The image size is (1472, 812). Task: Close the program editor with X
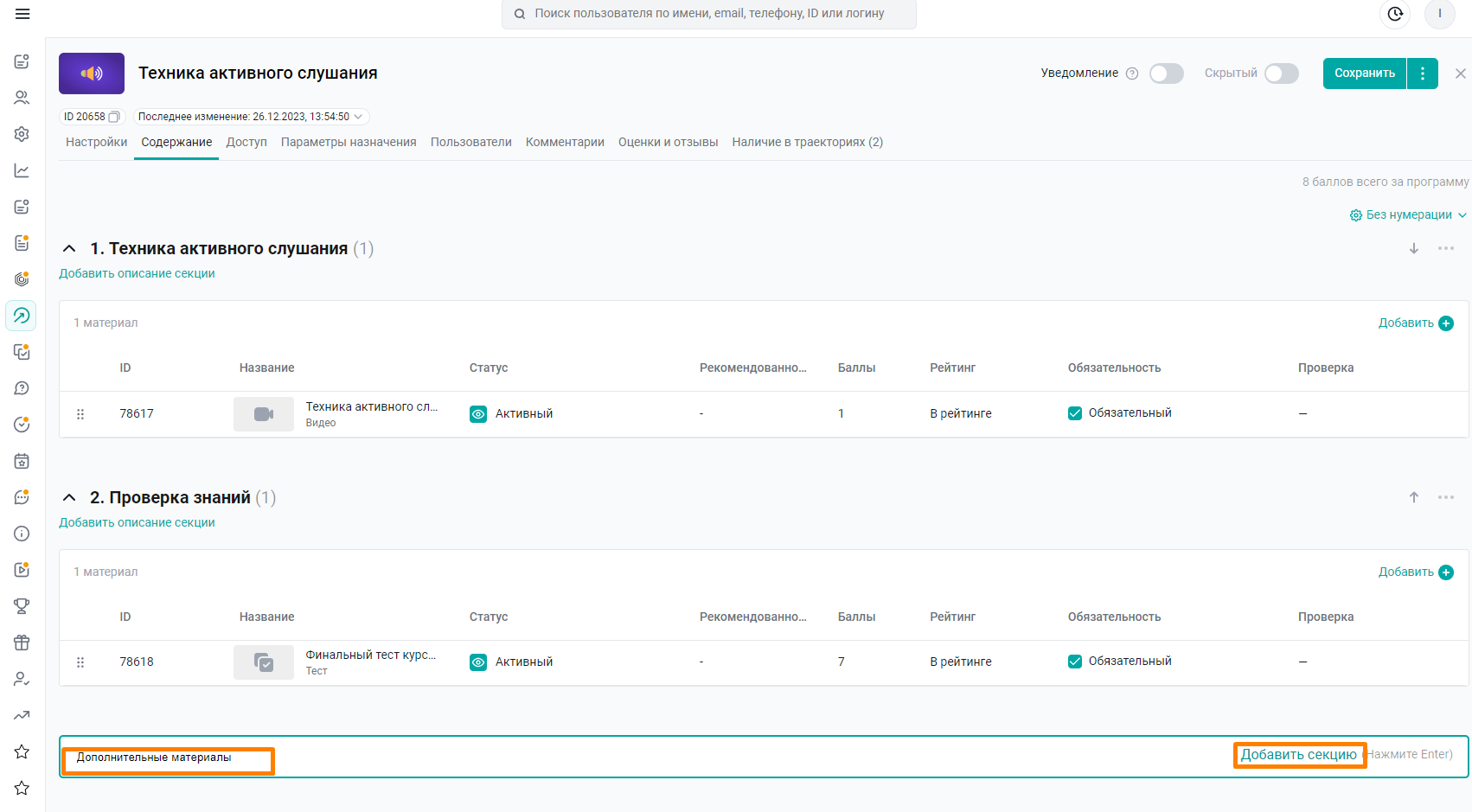tap(1461, 74)
